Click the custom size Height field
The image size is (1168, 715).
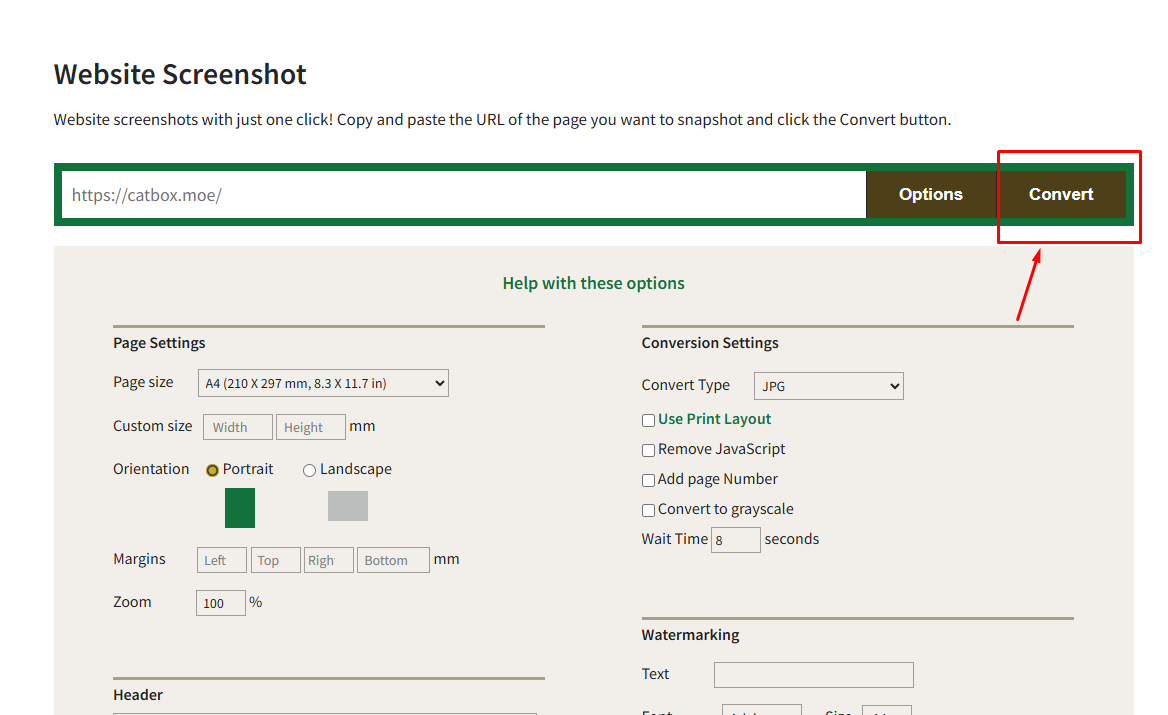pos(310,427)
